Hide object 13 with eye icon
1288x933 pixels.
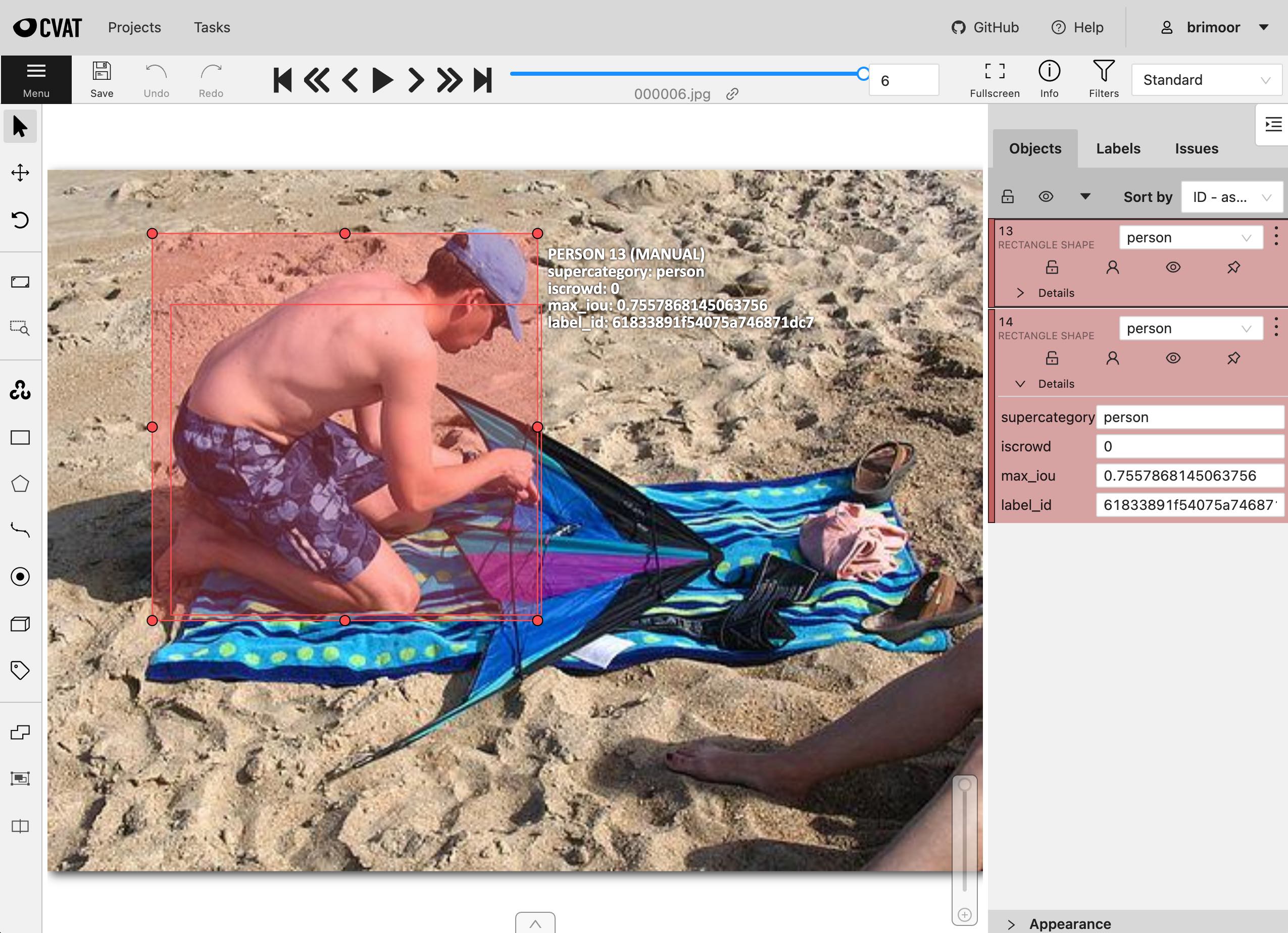(x=1173, y=267)
